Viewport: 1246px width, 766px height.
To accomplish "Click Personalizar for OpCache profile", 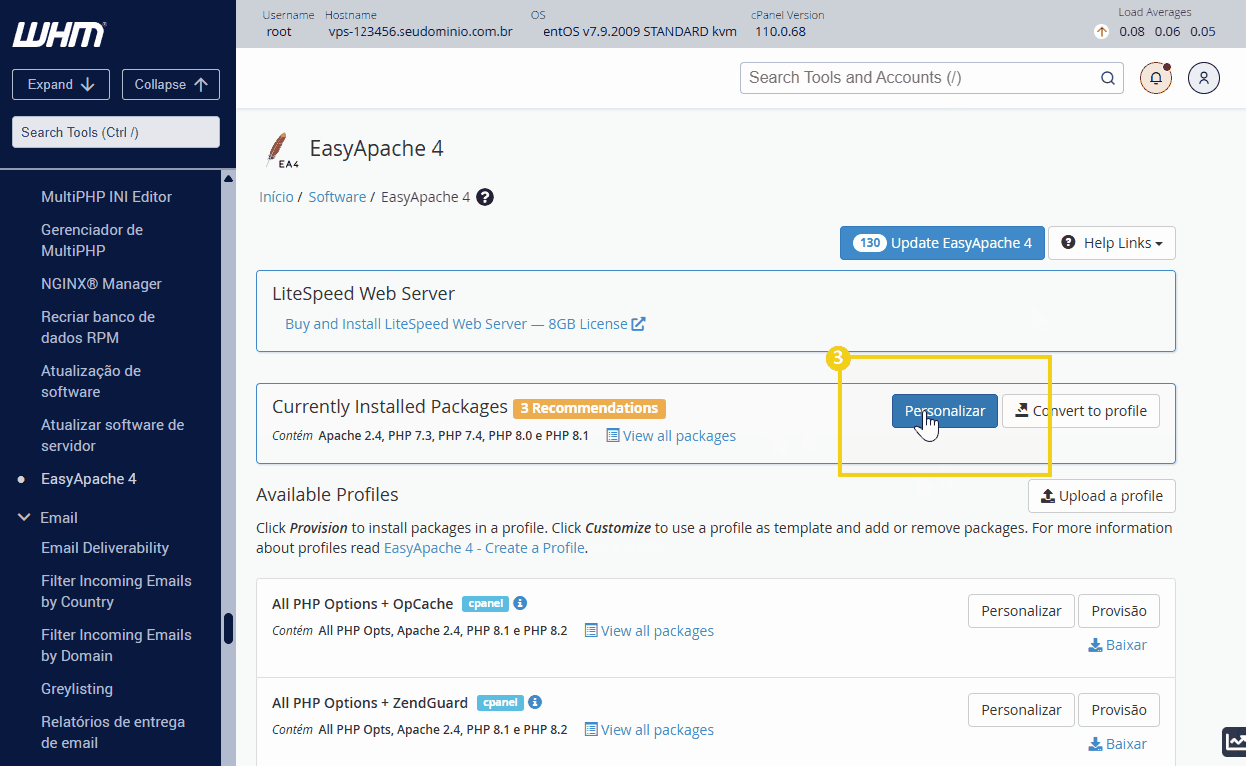I will pos(1021,611).
